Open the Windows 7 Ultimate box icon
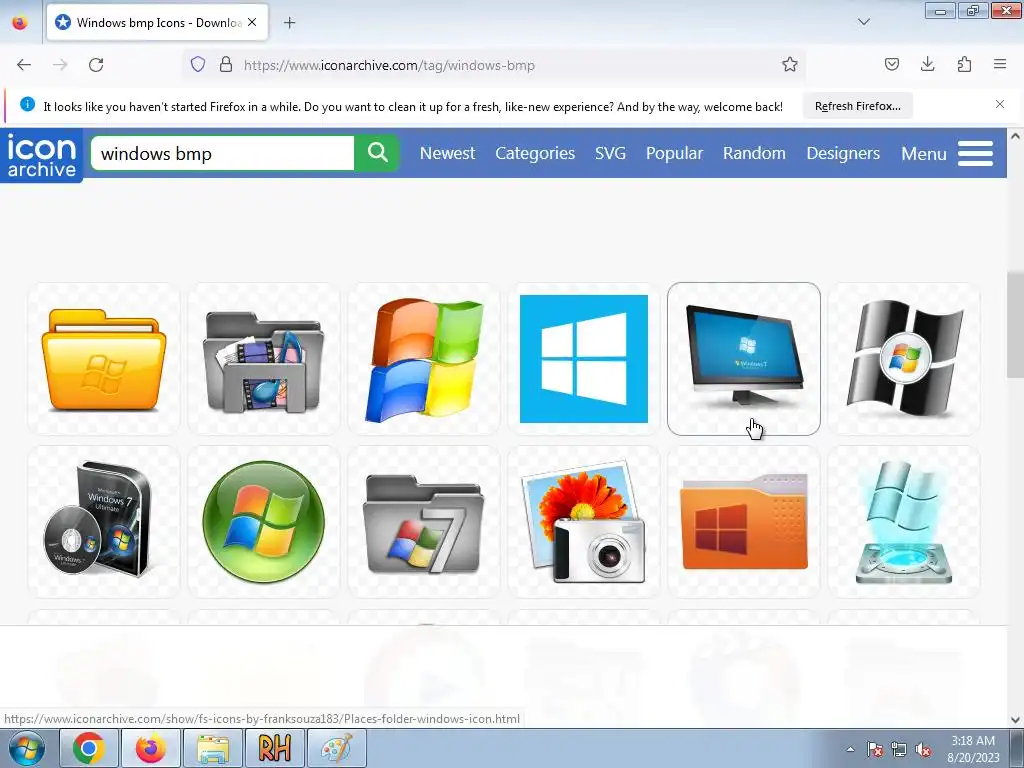Screen dimensions: 1024x768 tap(104, 522)
